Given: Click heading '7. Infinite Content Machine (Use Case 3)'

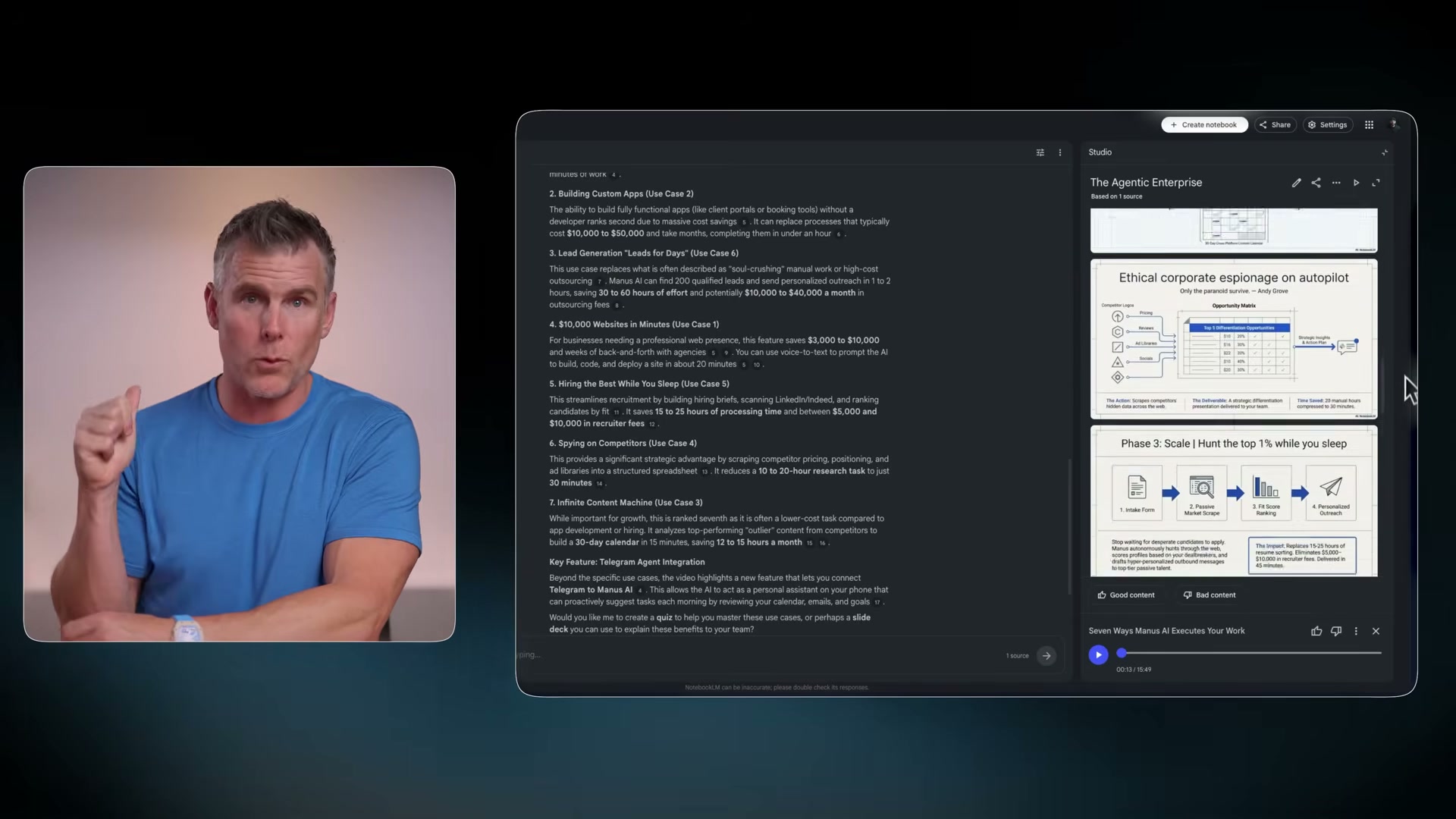Looking at the screenshot, I should point(626,503).
